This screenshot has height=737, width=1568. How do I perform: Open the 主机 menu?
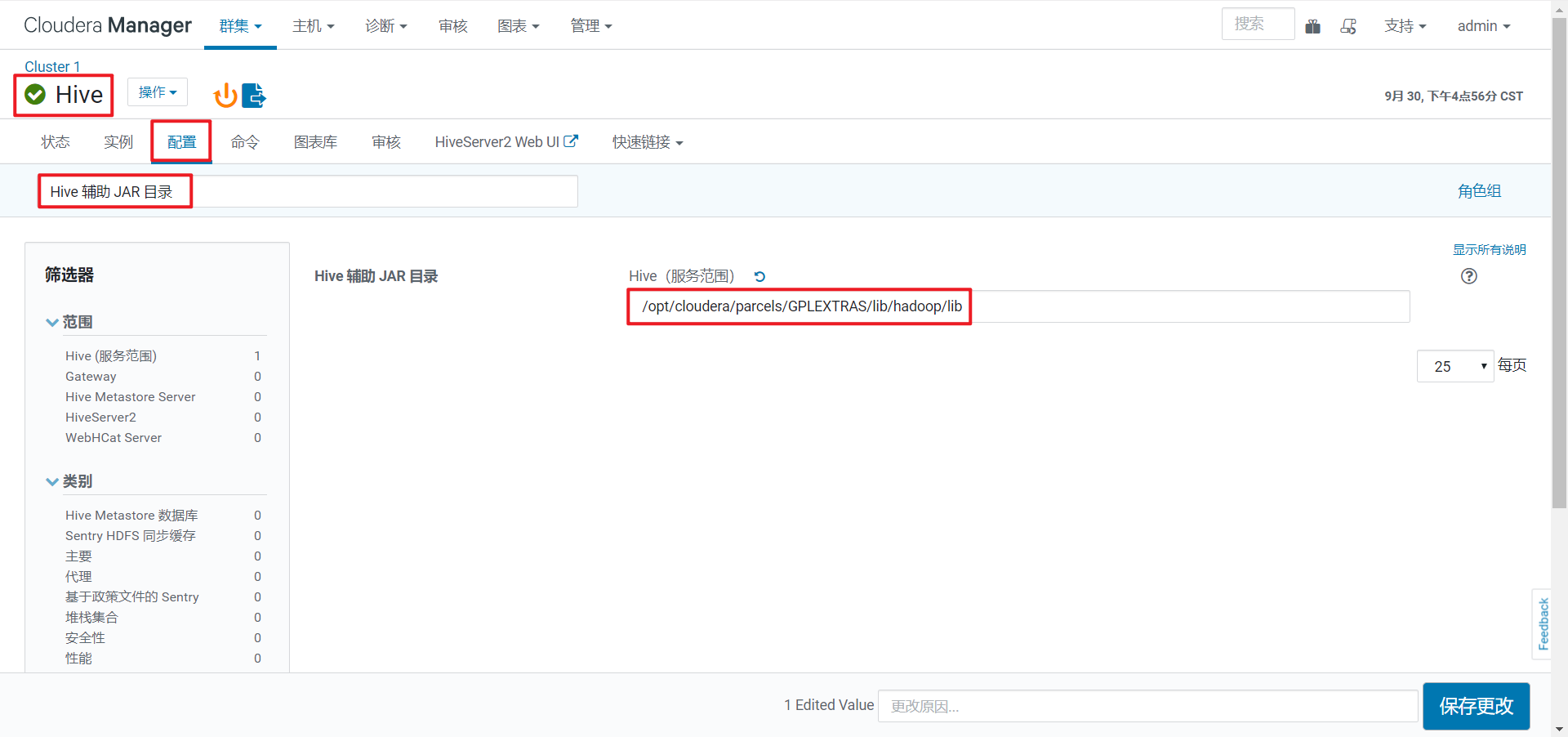coord(314,26)
